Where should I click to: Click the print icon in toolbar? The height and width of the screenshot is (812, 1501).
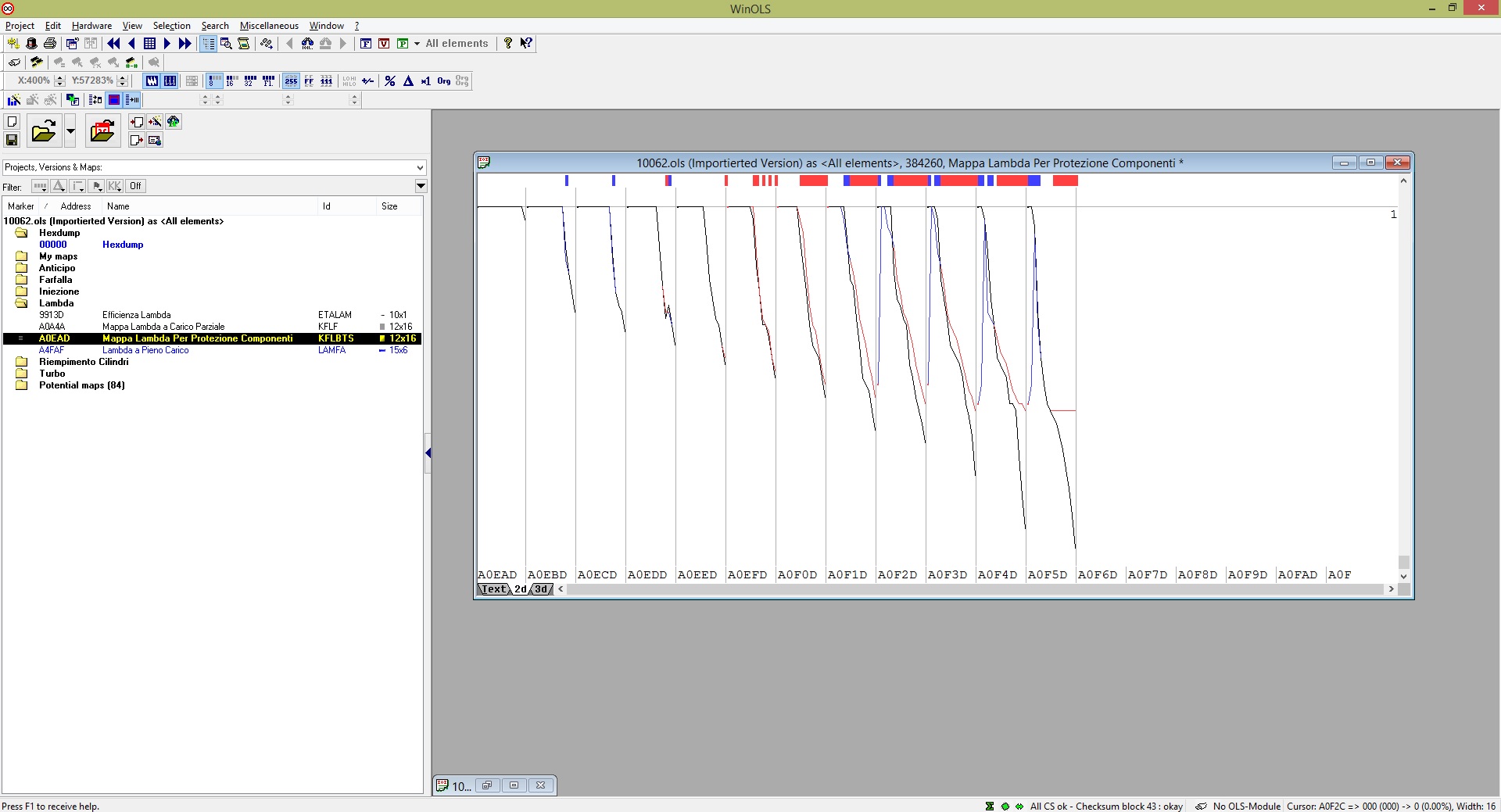(50, 44)
